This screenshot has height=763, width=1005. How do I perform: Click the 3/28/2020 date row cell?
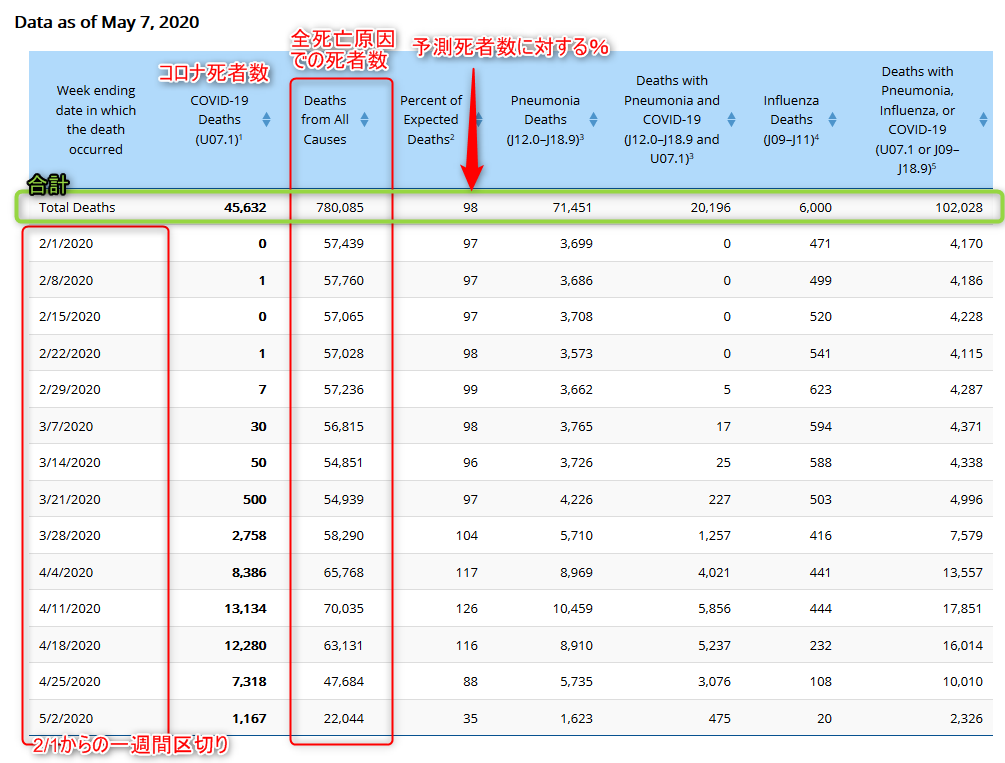70,535
